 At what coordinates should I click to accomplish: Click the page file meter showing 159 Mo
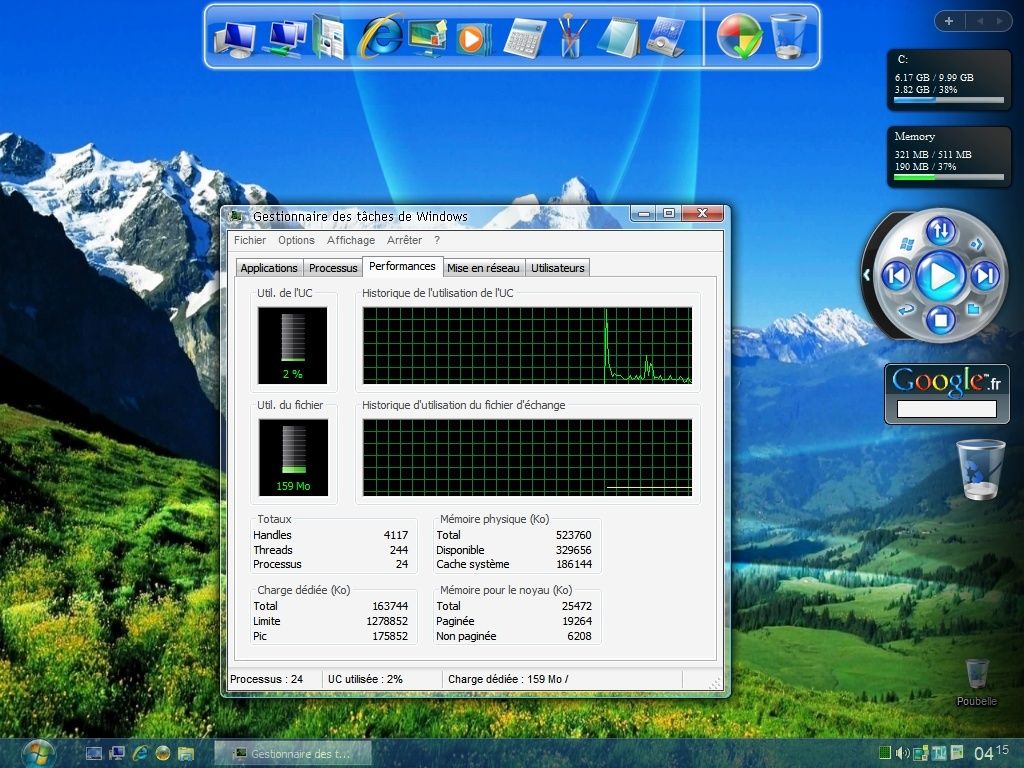(x=293, y=457)
